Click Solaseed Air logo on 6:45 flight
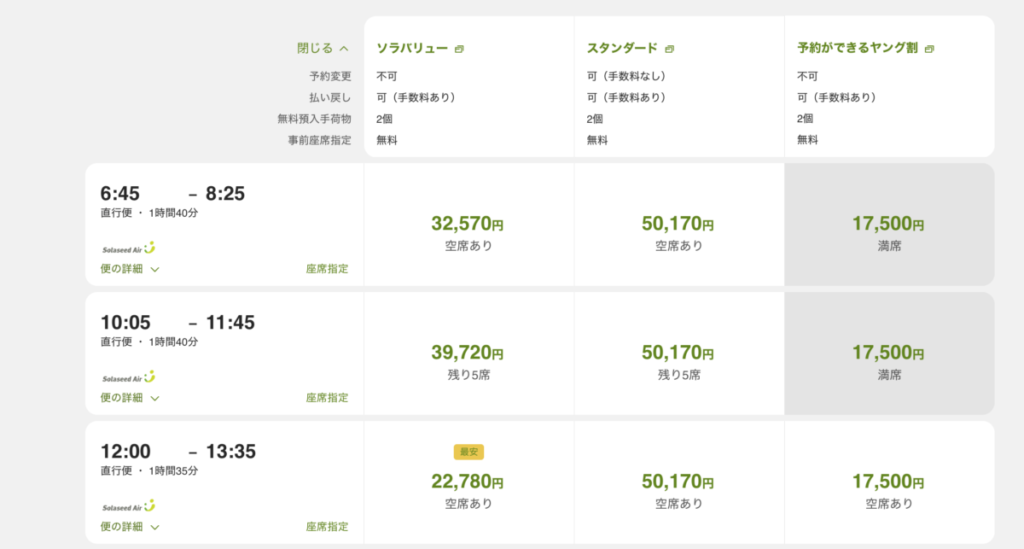 pos(129,248)
